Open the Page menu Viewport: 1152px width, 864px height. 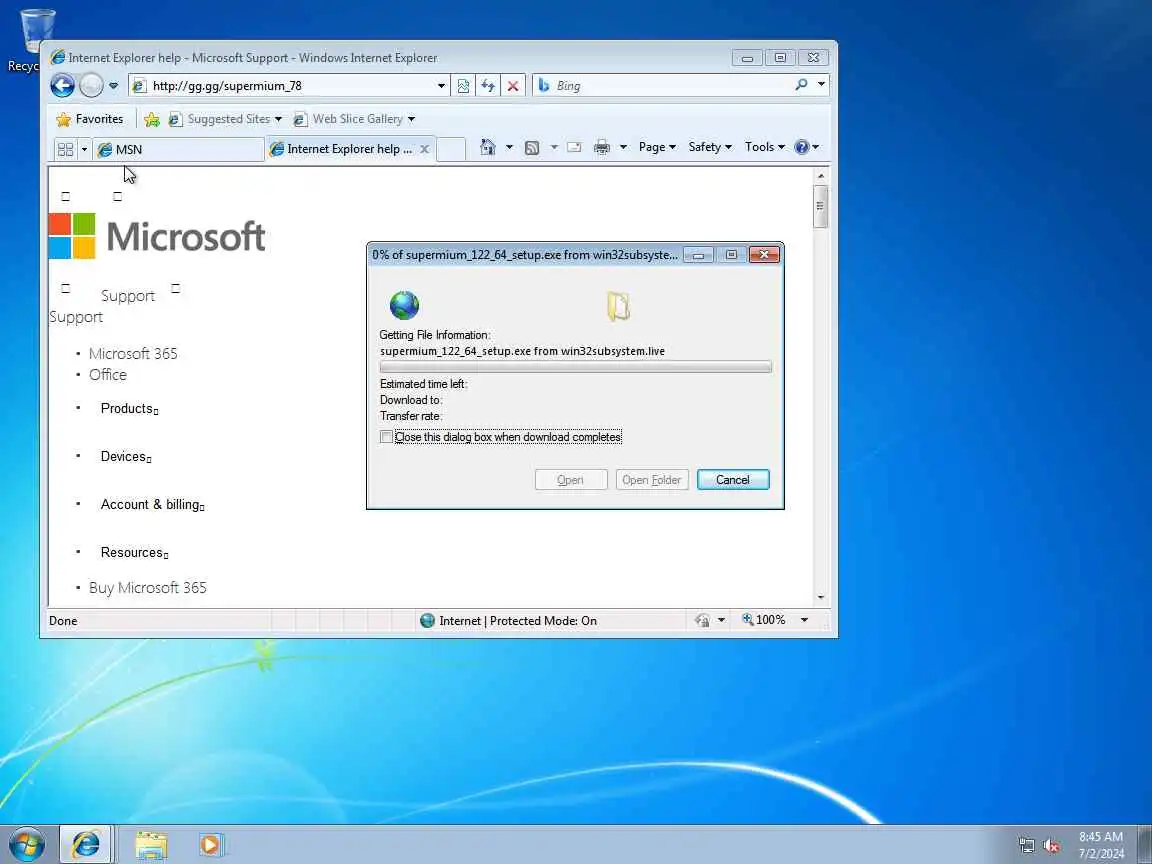[x=657, y=147]
